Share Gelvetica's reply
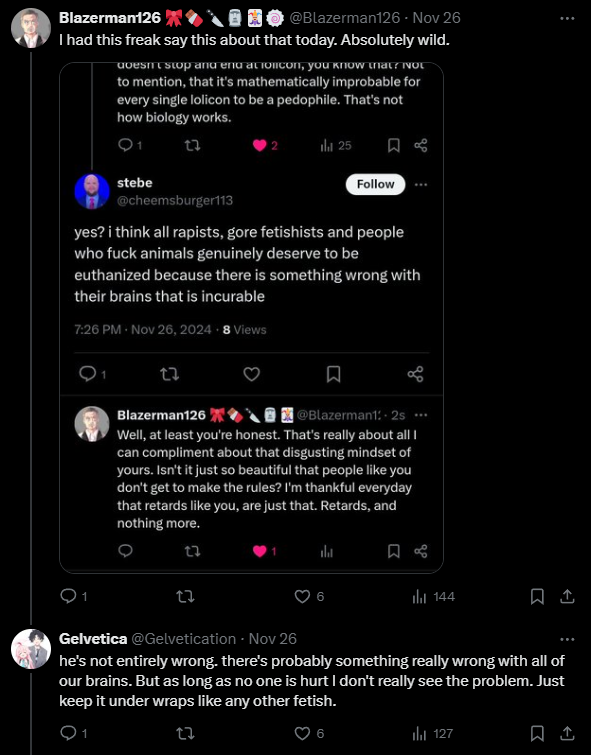Image resolution: width=591 pixels, height=755 pixels. click(567, 733)
